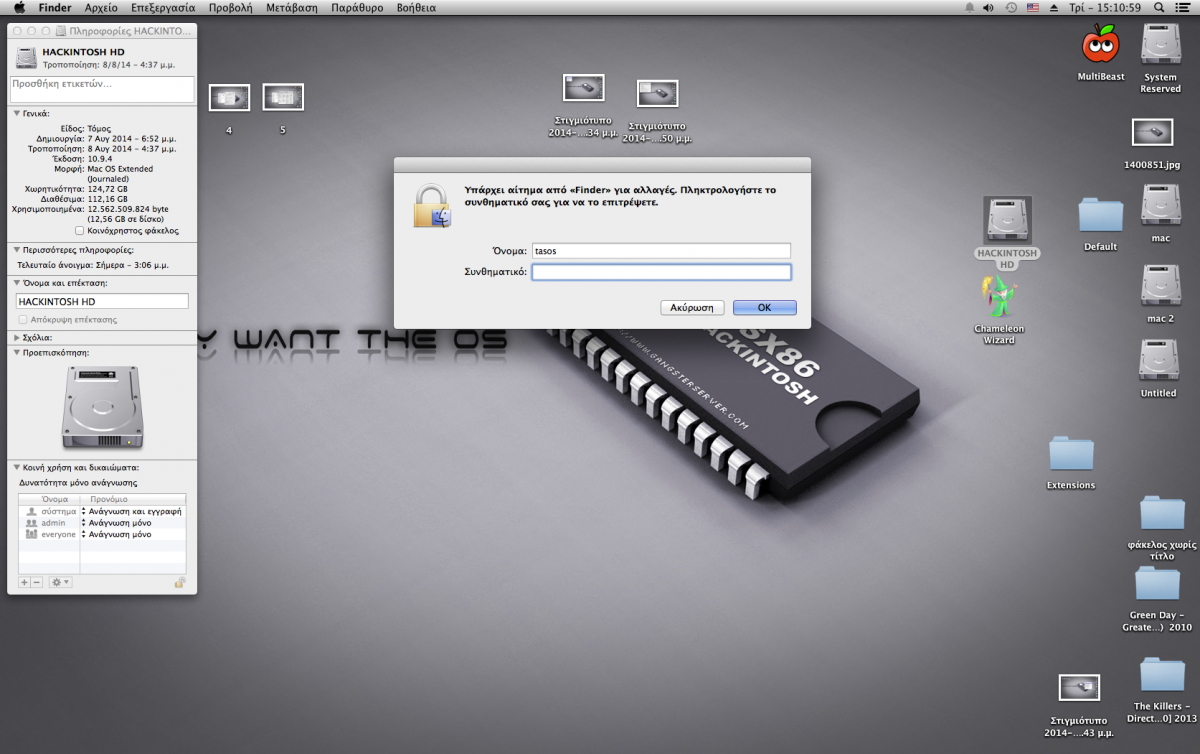1200x754 pixels.
Task: Select screenshot file ending 50 μ.μ.
Action: [x=657, y=94]
